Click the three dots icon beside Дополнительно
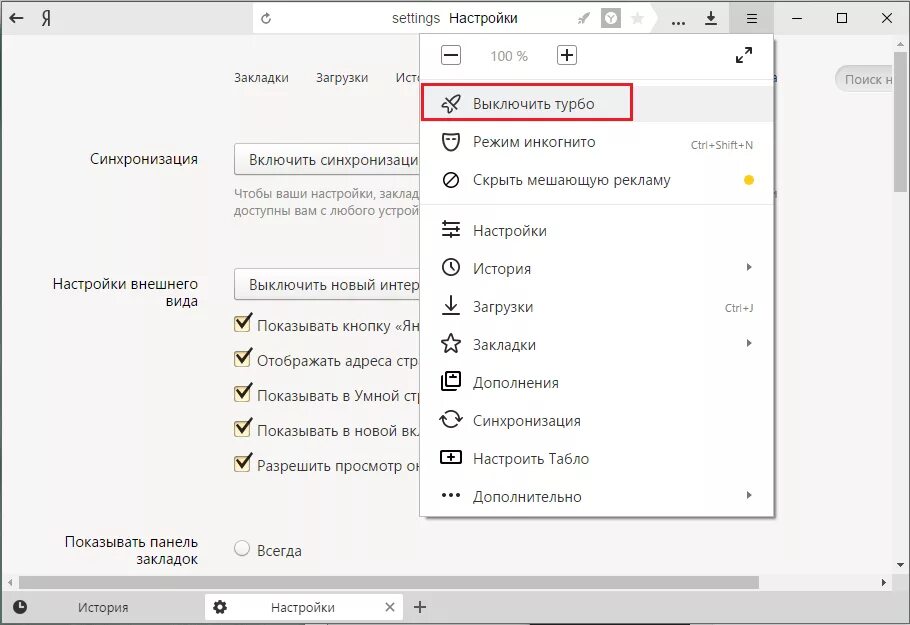This screenshot has height=625, width=910. (x=451, y=495)
